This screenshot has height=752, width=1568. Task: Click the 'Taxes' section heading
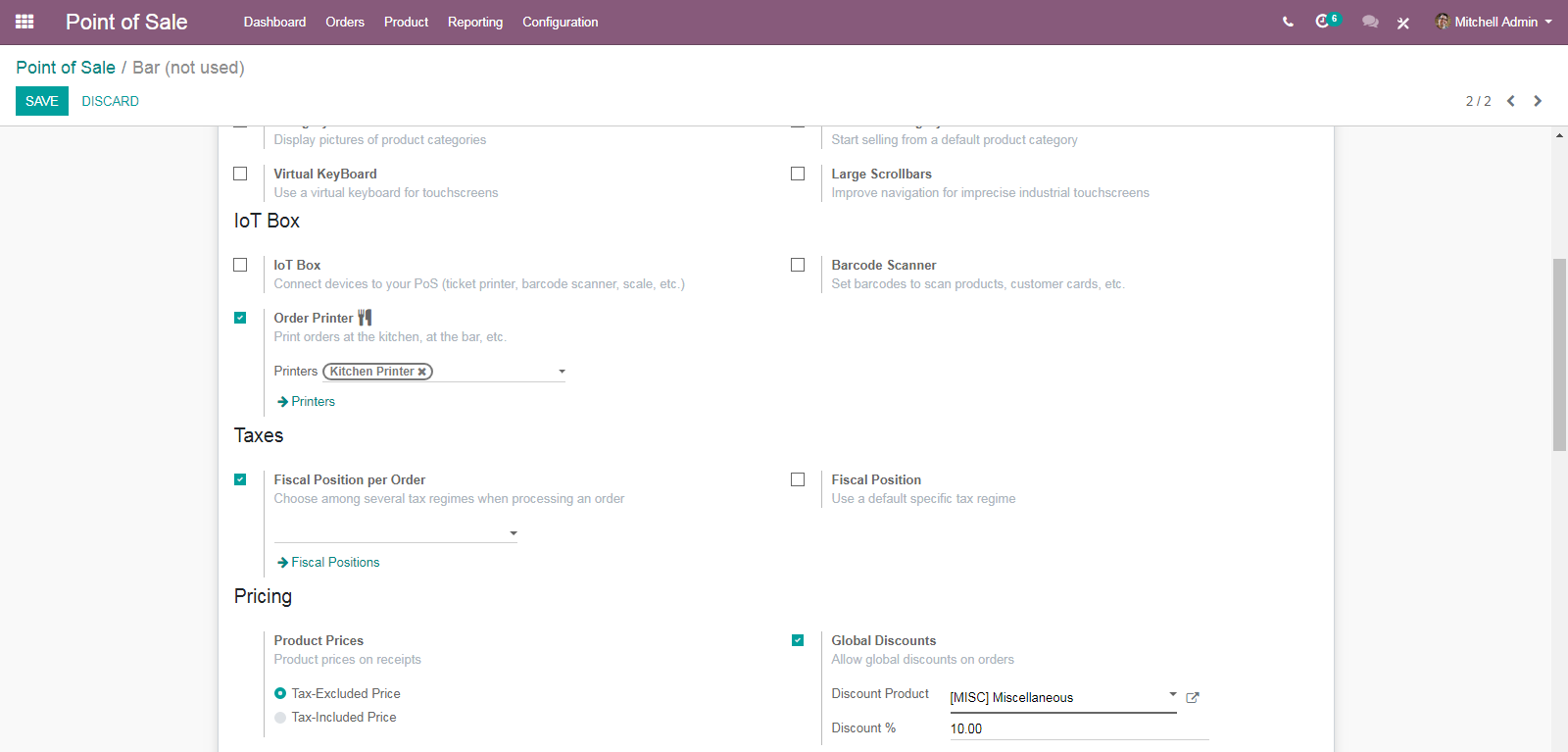coord(259,435)
